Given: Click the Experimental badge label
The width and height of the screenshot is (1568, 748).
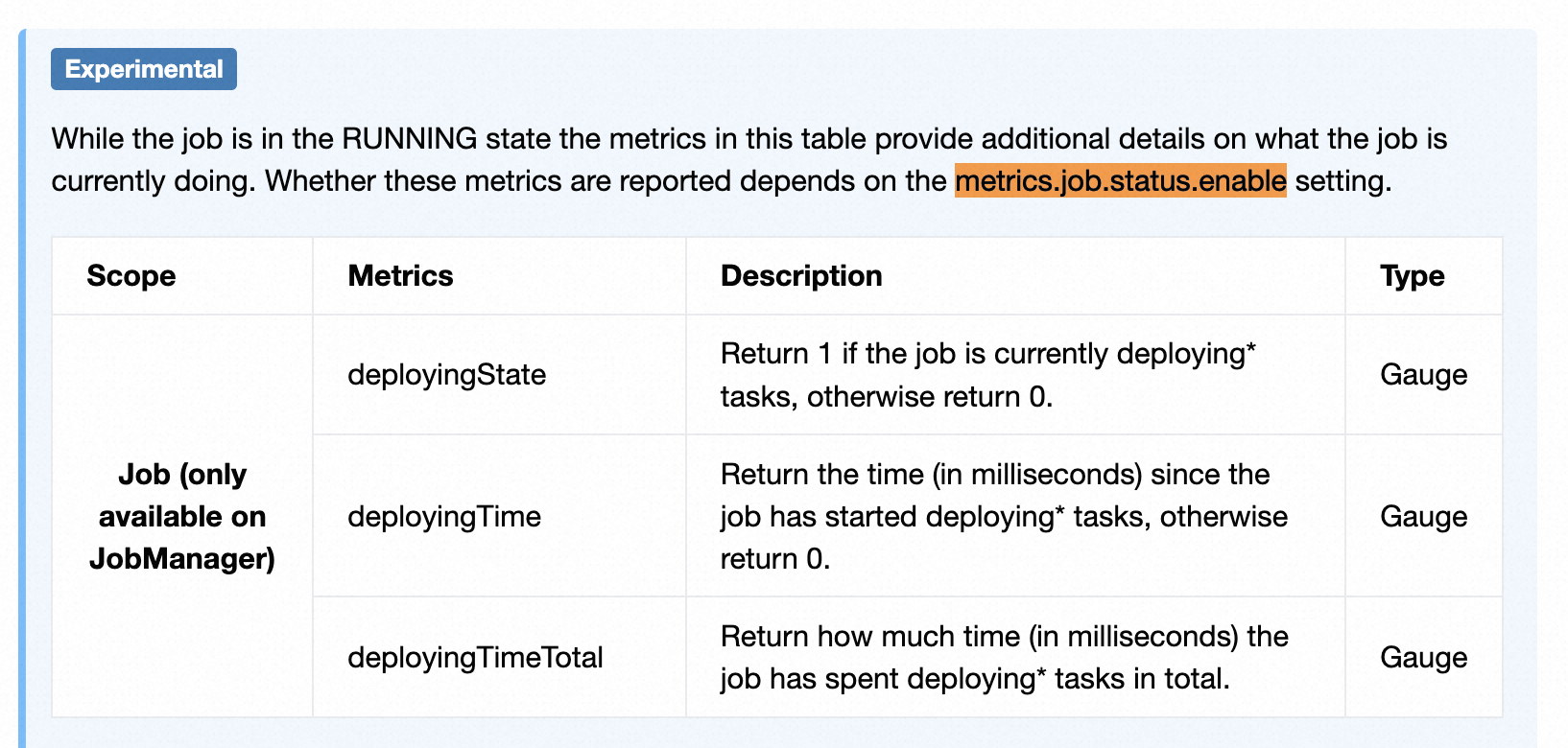Looking at the screenshot, I should pos(144,69).
